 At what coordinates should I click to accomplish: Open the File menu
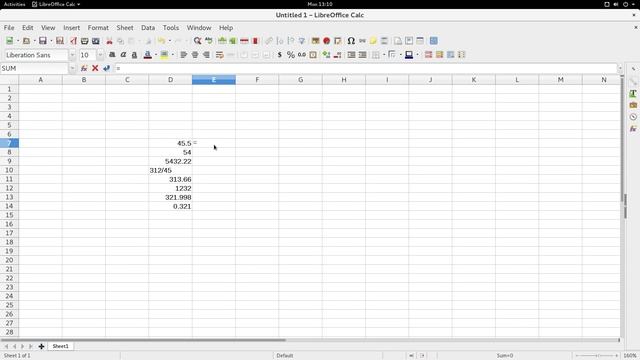coord(9,28)
